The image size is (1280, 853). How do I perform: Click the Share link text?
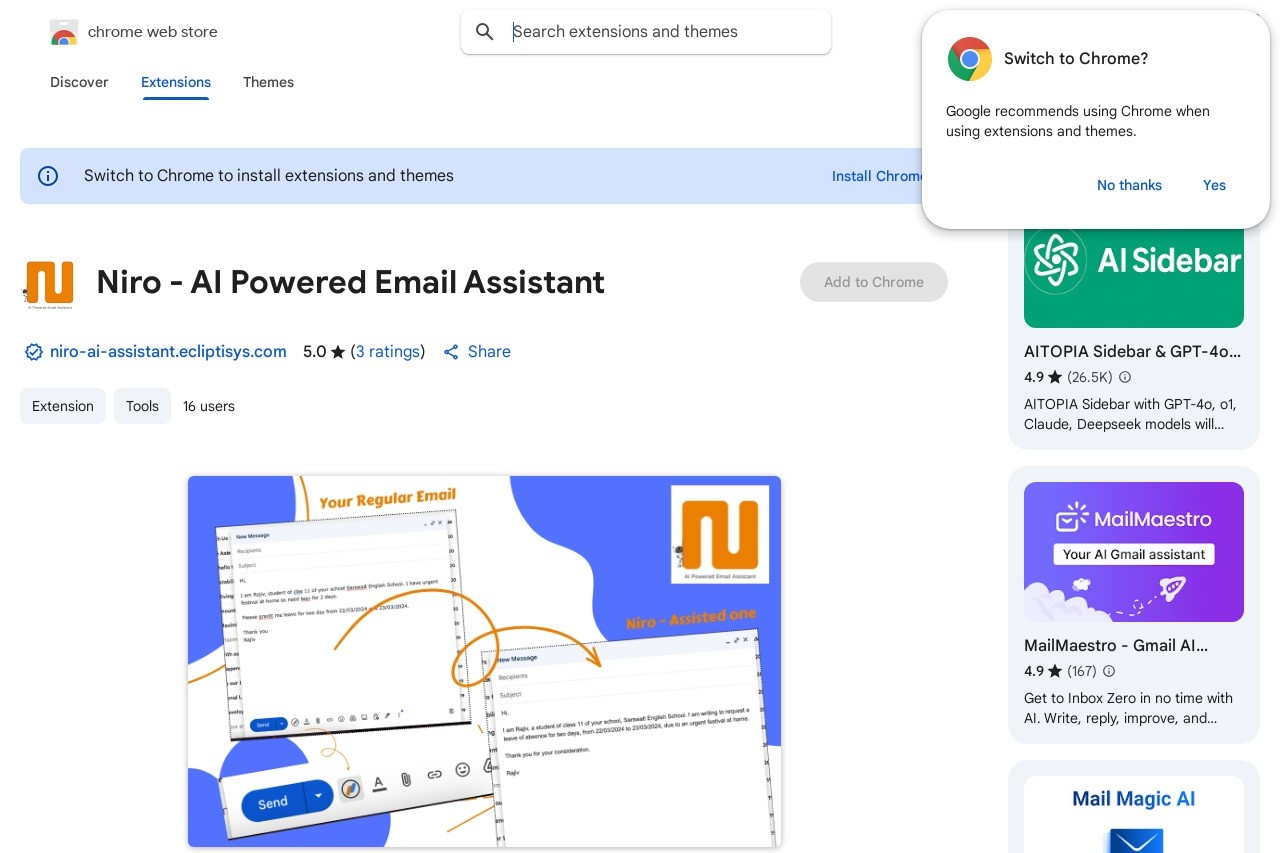coord(489,352)
